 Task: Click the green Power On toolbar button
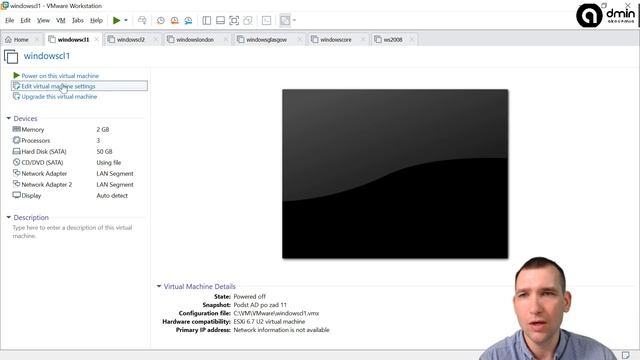[116, 20]
